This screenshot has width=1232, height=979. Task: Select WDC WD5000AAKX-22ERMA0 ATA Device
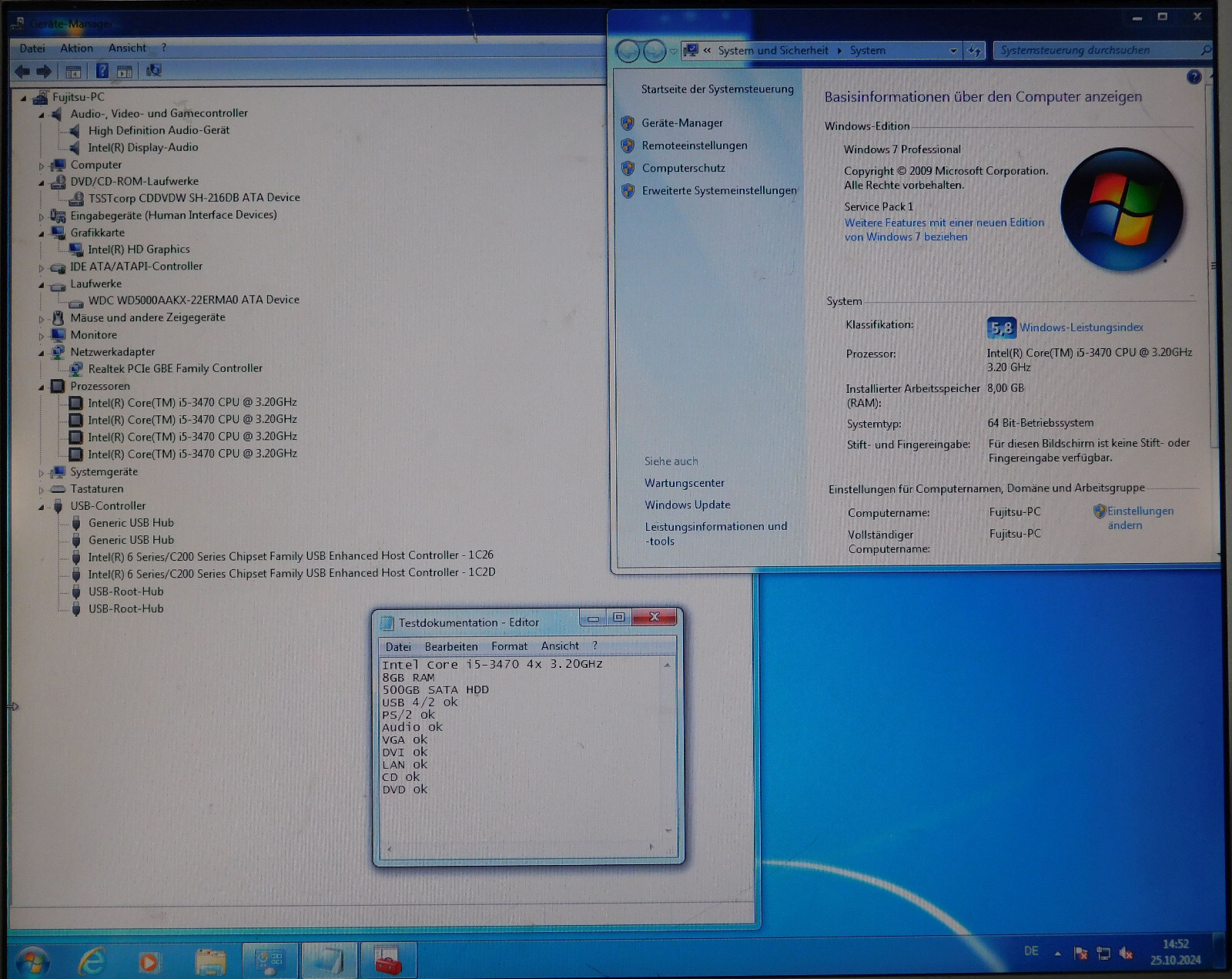point(193,300)
